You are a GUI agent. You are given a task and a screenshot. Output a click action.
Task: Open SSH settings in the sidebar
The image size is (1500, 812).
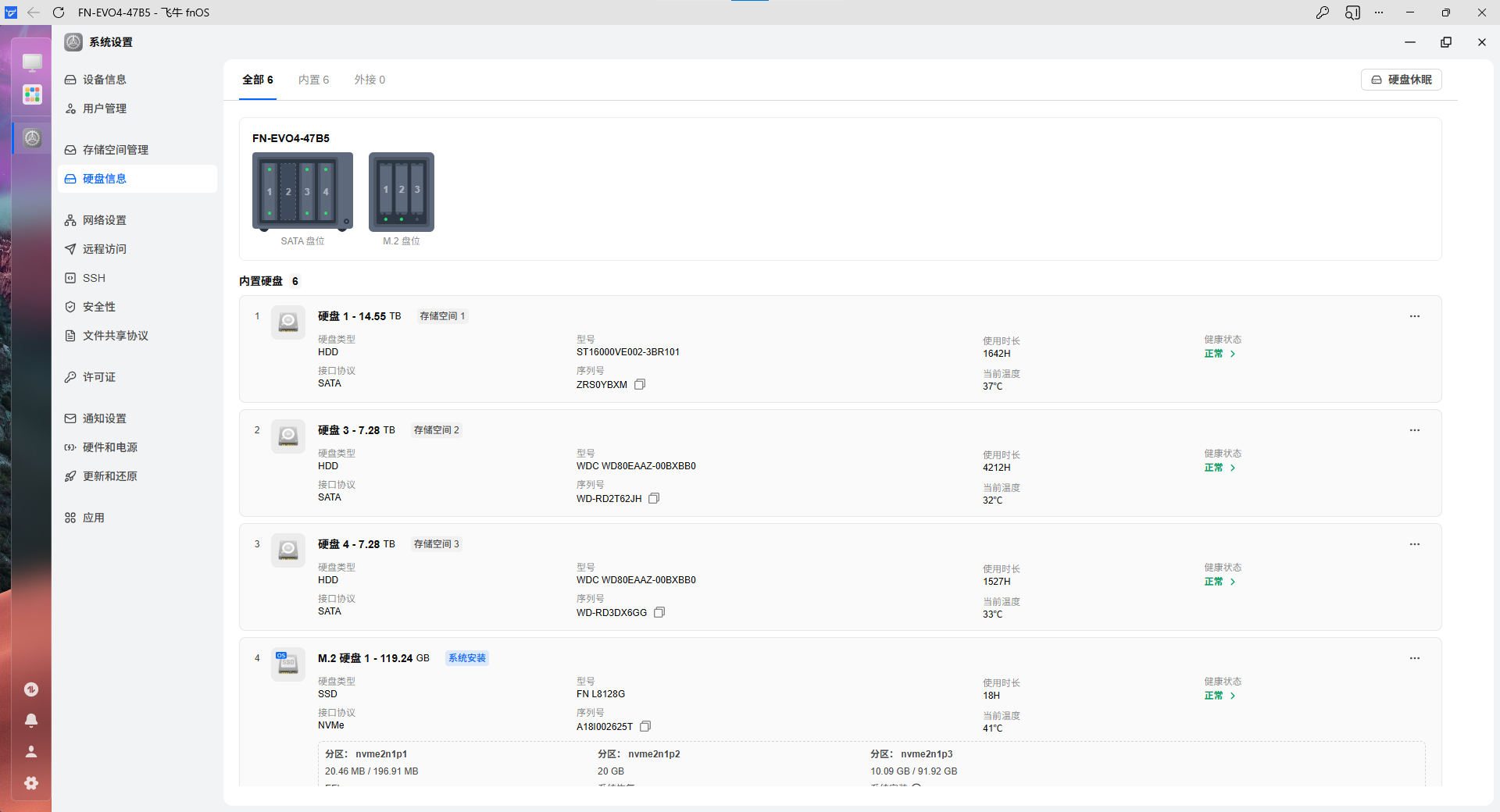point(137,278)
